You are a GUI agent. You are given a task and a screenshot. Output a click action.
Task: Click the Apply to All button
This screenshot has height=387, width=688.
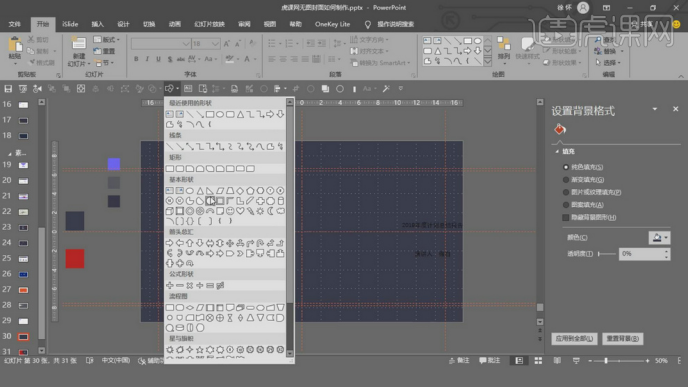click(x=574, y=338)
